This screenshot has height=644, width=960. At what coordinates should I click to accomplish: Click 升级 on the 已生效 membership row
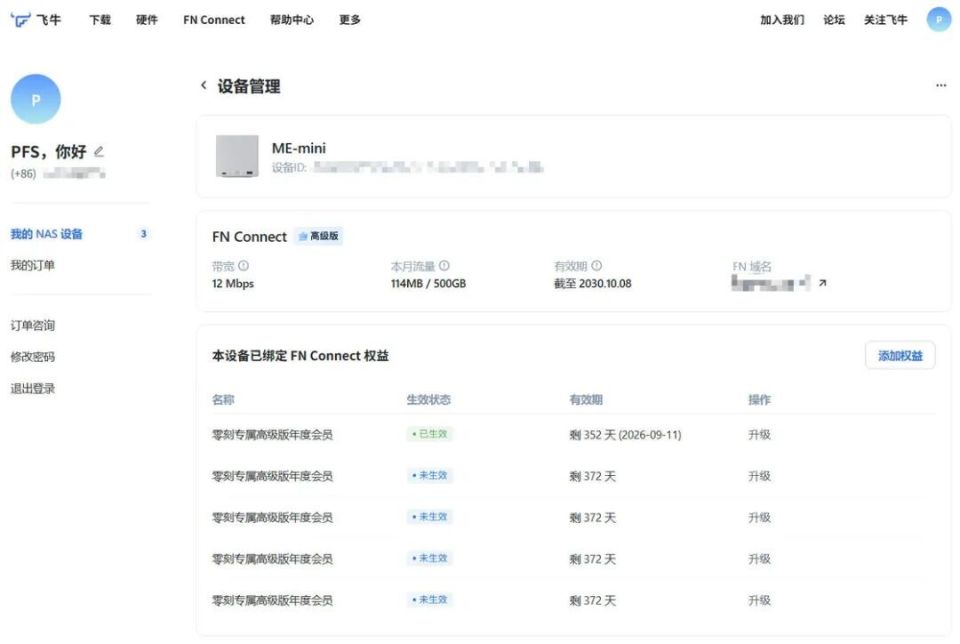click(760, 434)
